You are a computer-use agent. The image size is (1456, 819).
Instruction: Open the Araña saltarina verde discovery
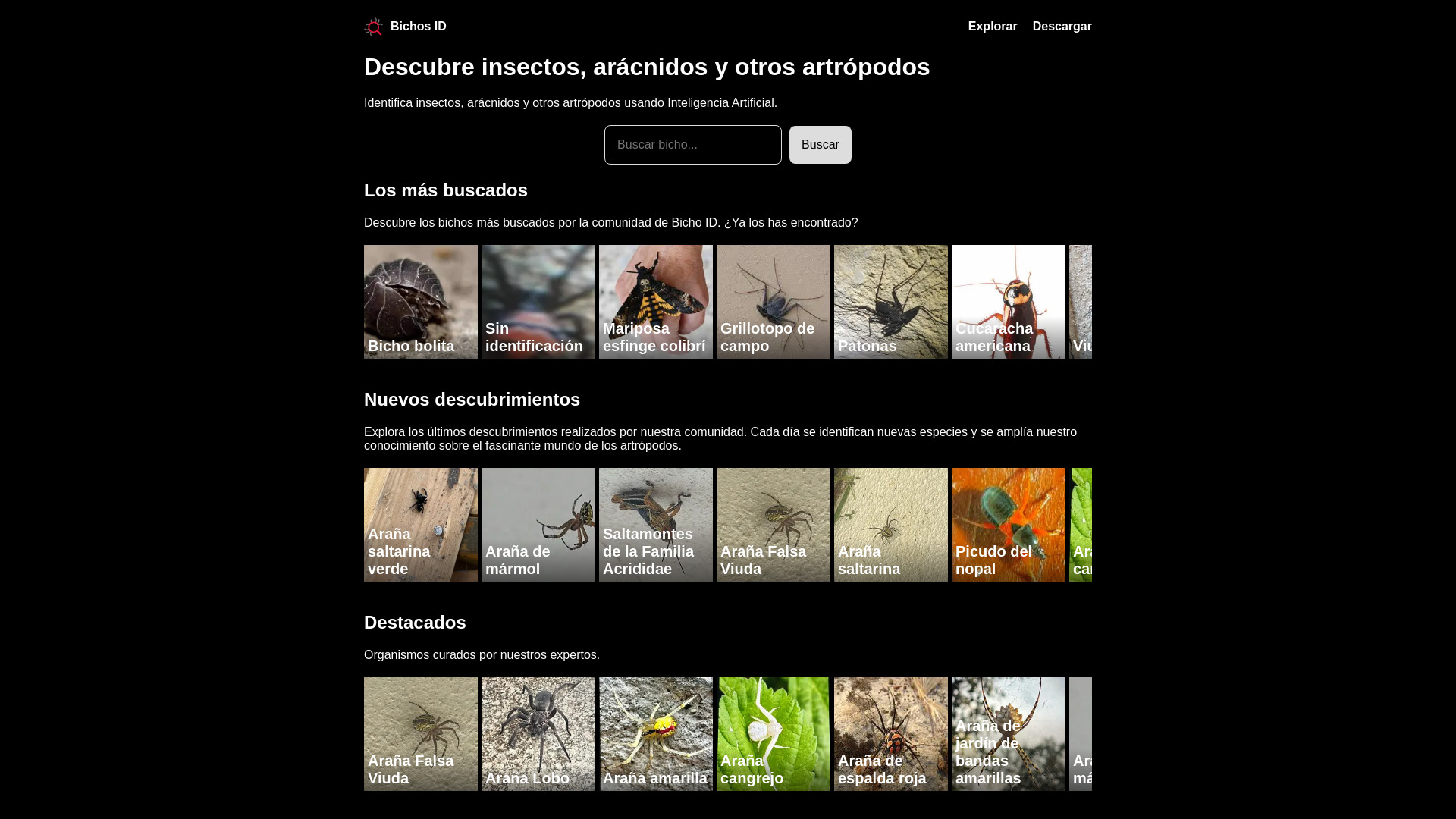click(x=420, y=524)
